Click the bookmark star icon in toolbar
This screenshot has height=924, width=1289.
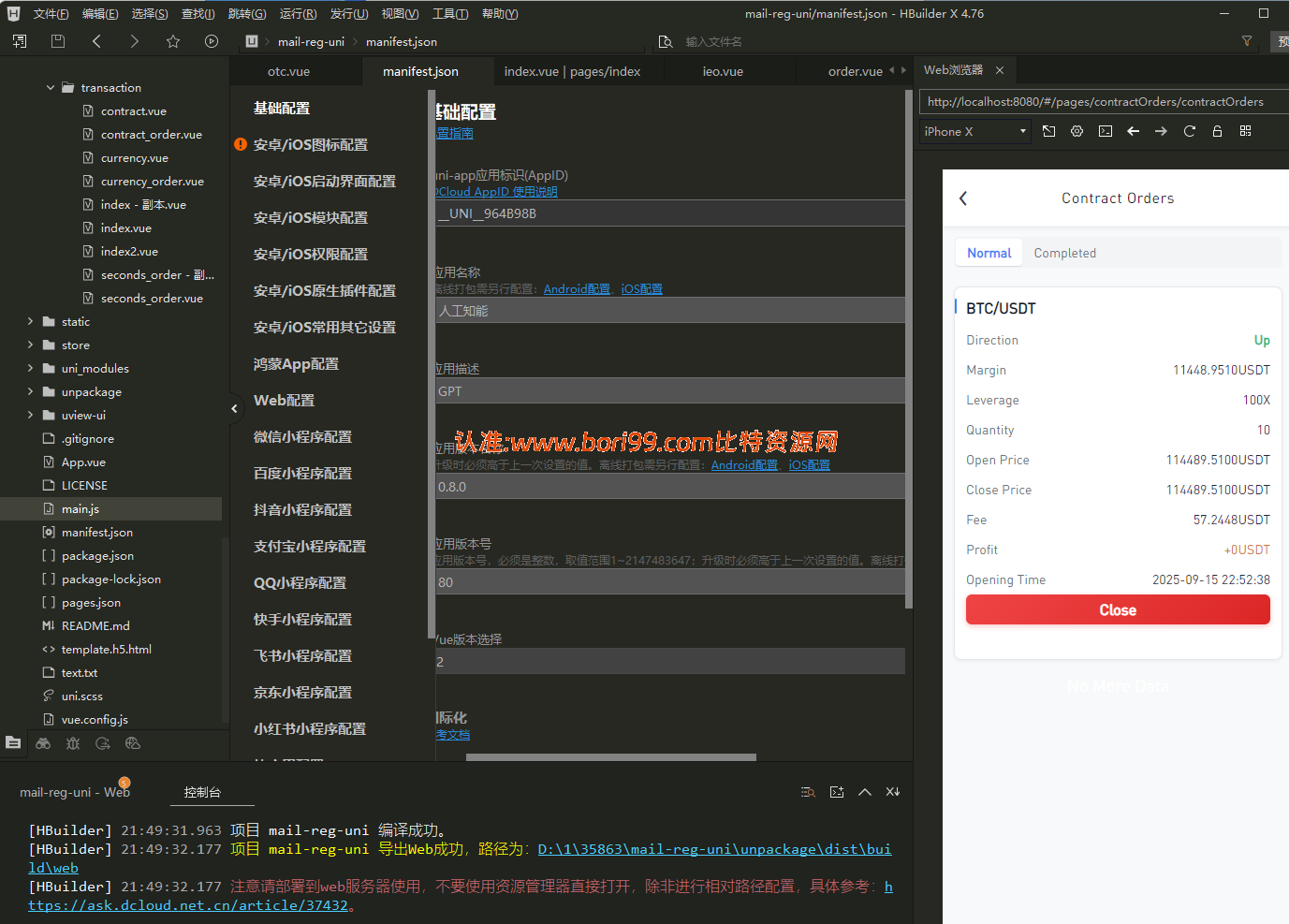point(173,41)
